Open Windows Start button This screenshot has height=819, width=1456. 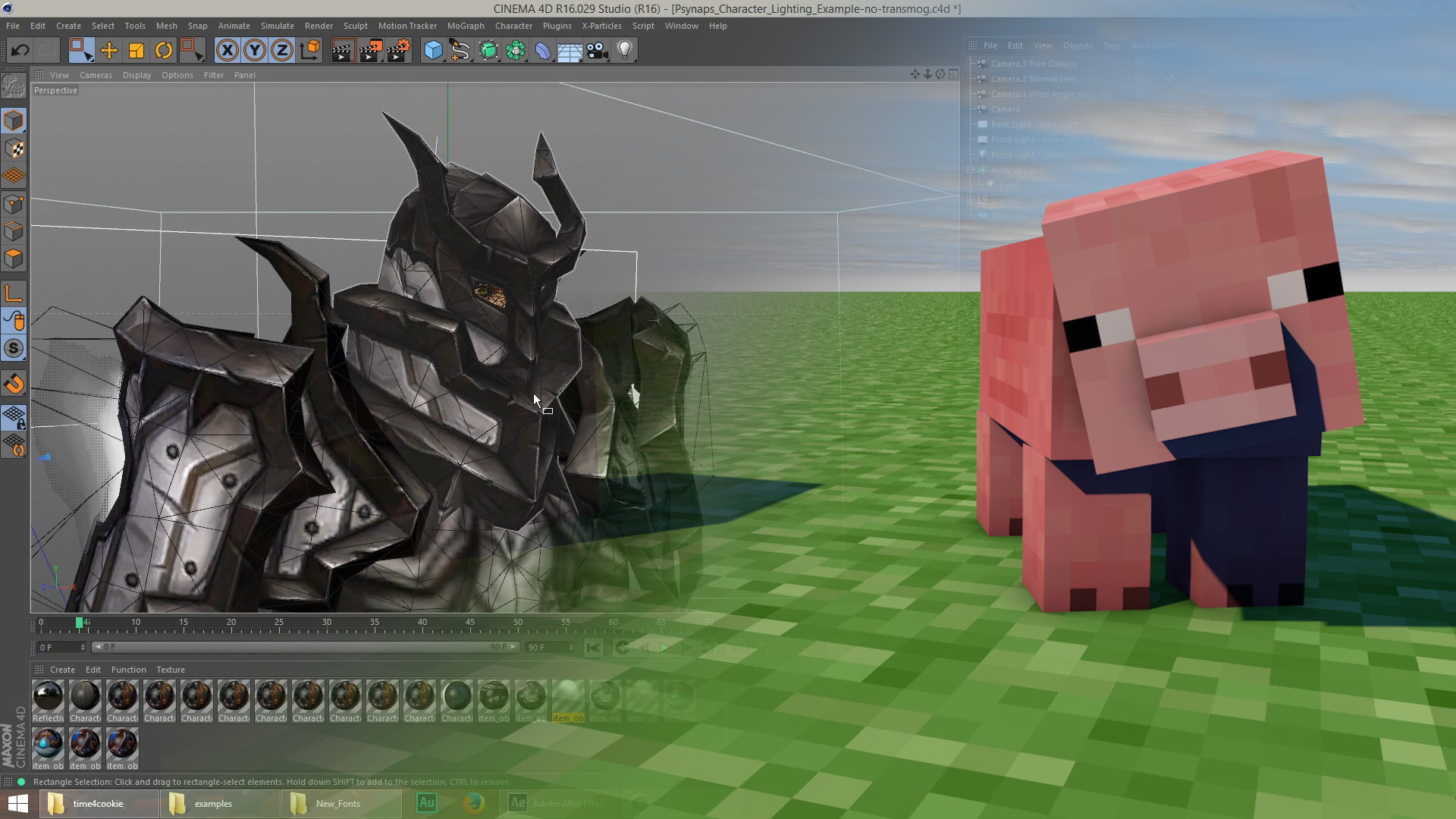[18, 804]
